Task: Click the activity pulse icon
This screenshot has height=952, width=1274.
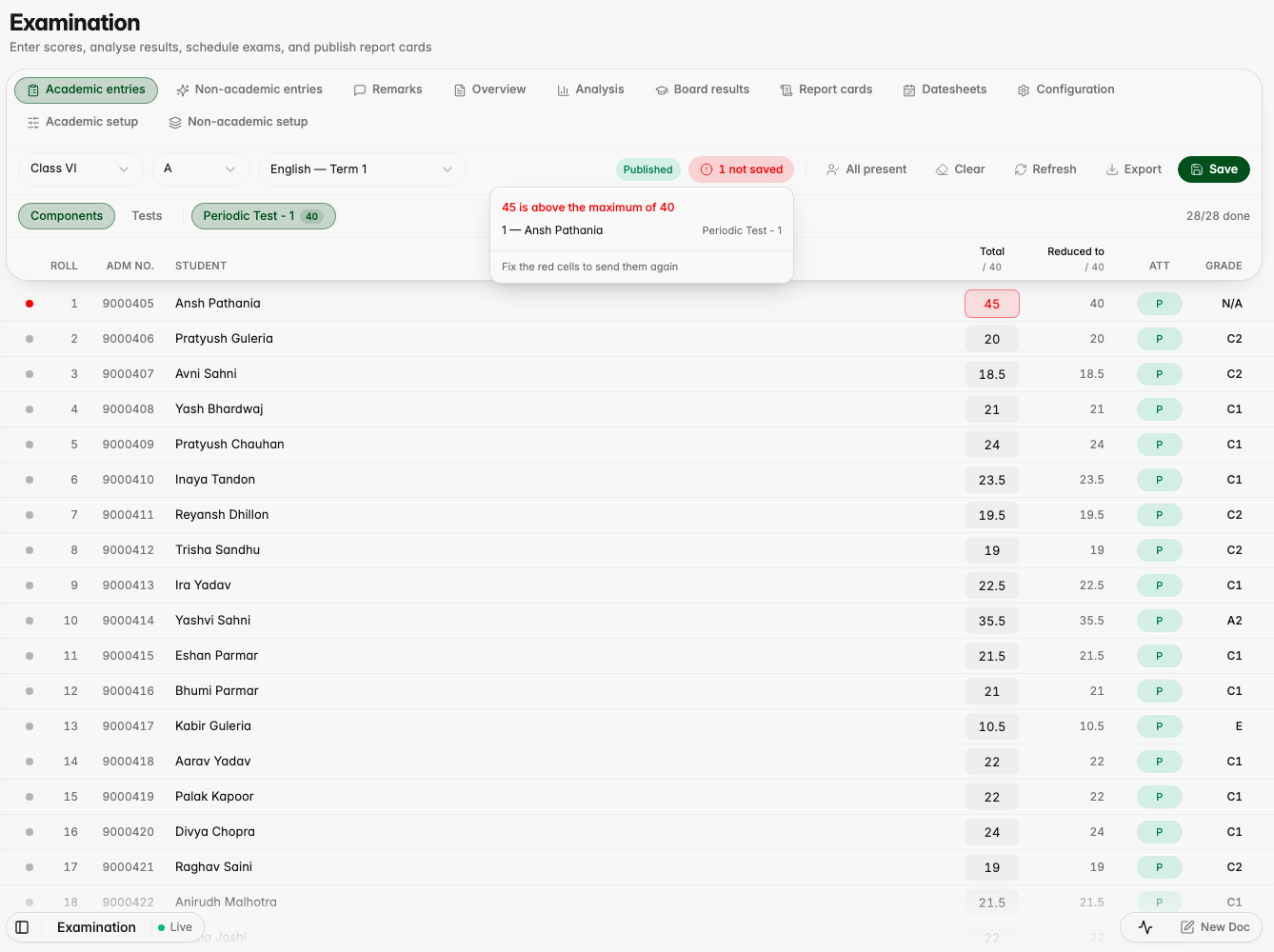Action: [1145, 927]
